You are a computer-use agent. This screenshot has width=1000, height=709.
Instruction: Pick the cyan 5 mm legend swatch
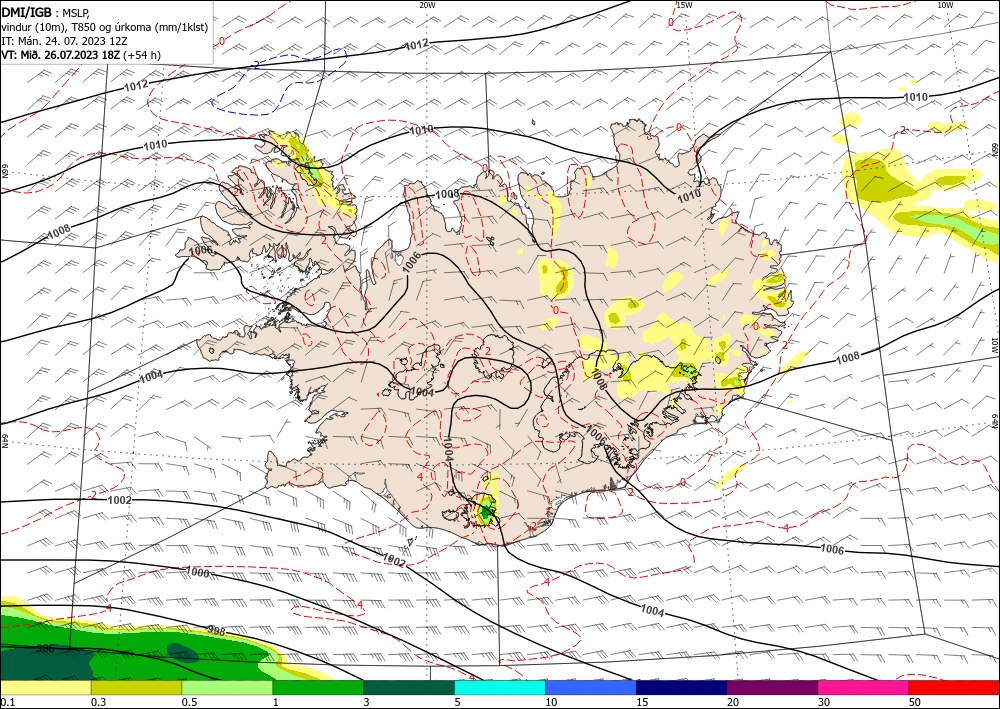click(500, 688)
